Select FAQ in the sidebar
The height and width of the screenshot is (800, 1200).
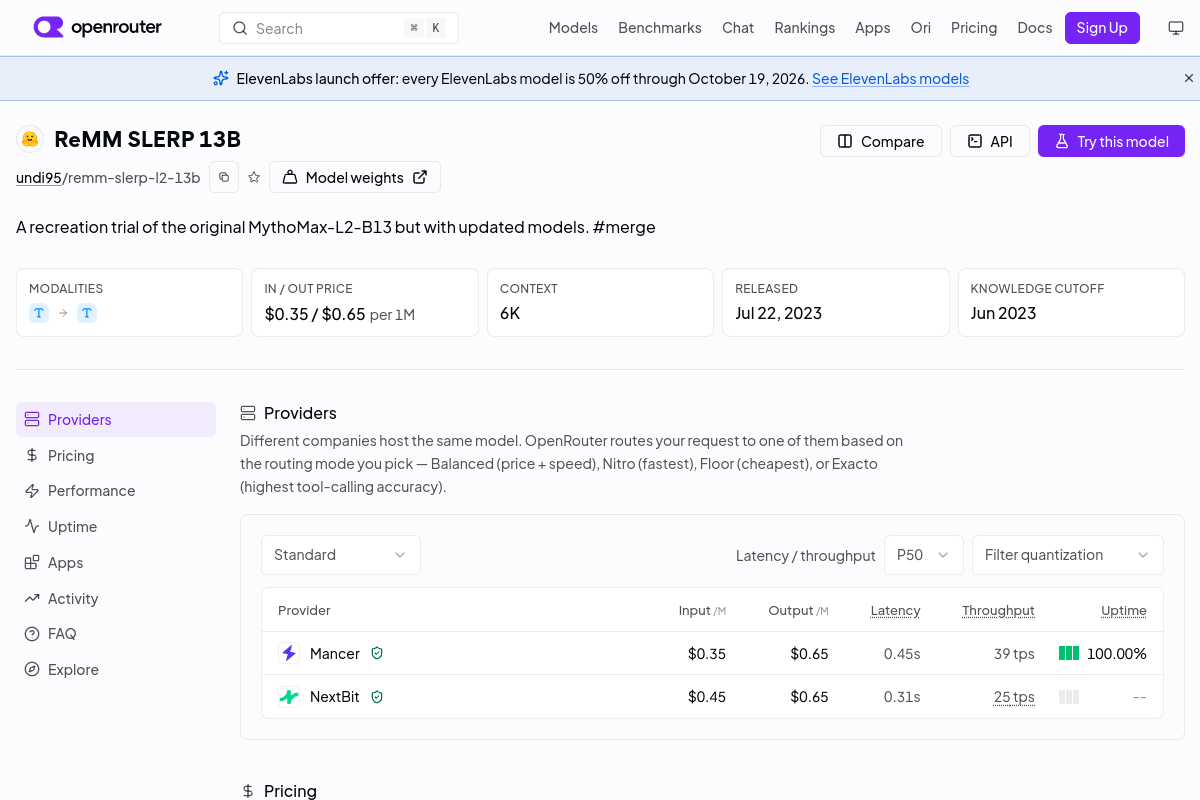(x=116, y=634)
